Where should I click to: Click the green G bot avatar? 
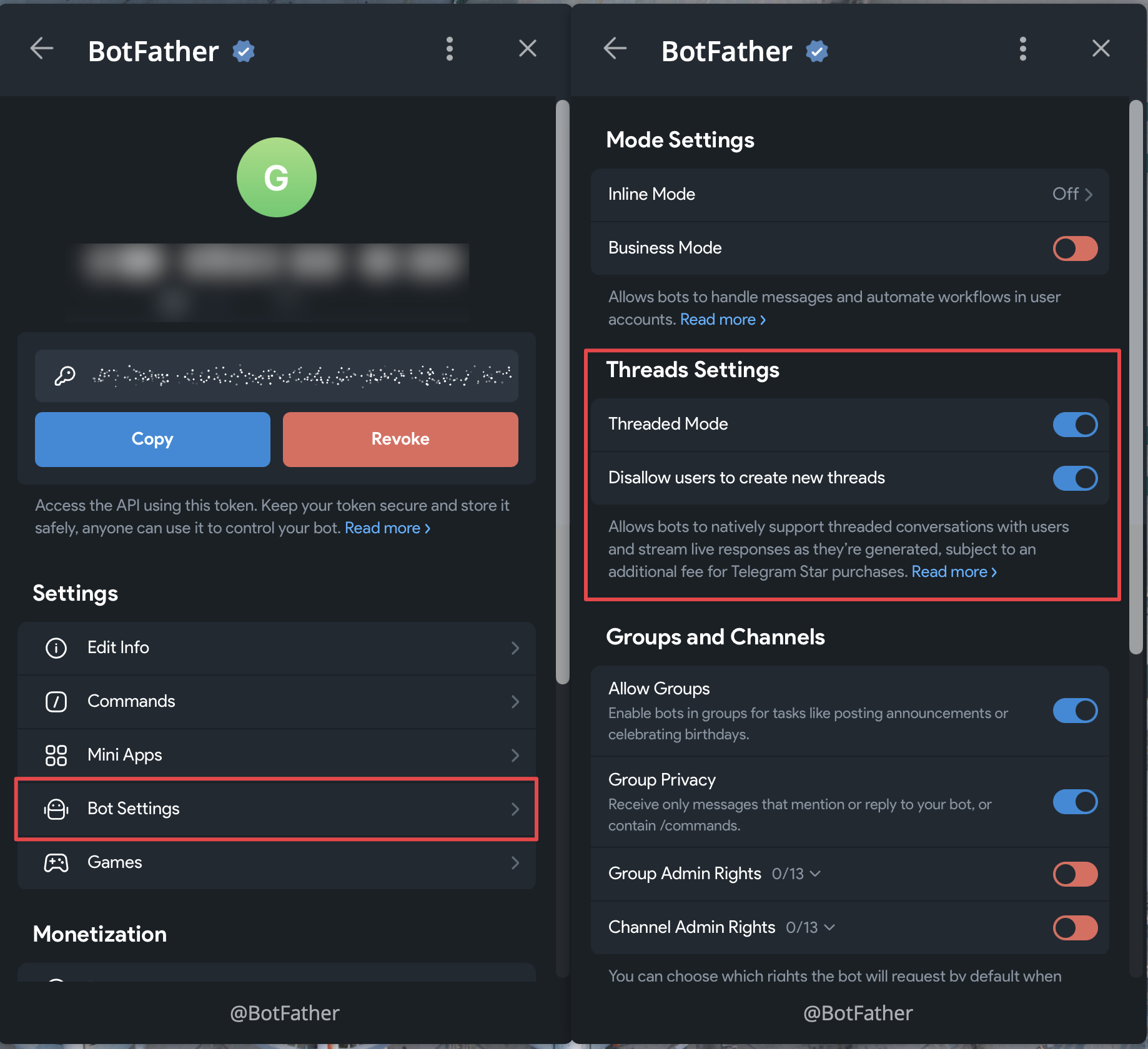276,178
